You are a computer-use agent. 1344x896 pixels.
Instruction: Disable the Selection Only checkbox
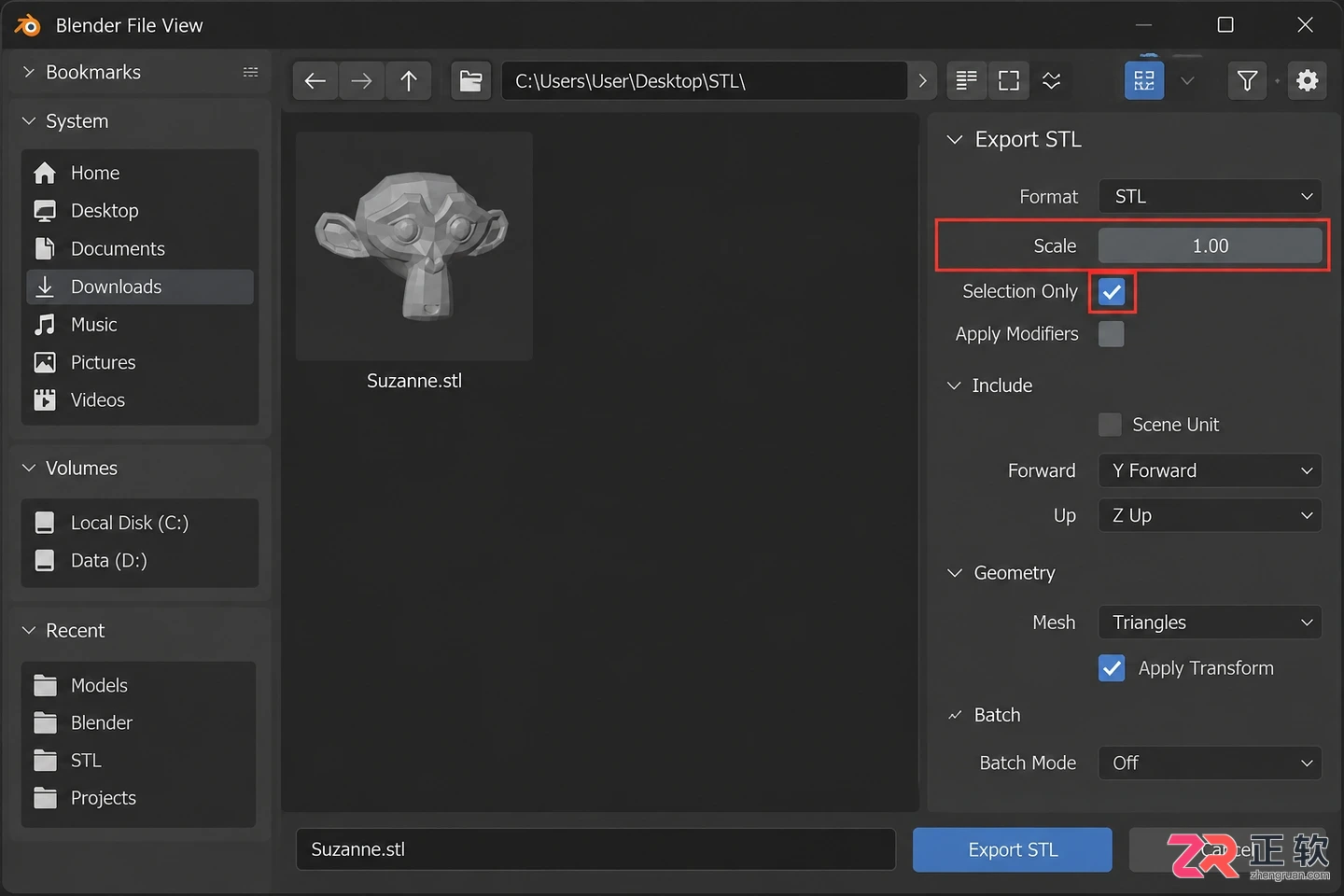click(x=1112, y=292)
